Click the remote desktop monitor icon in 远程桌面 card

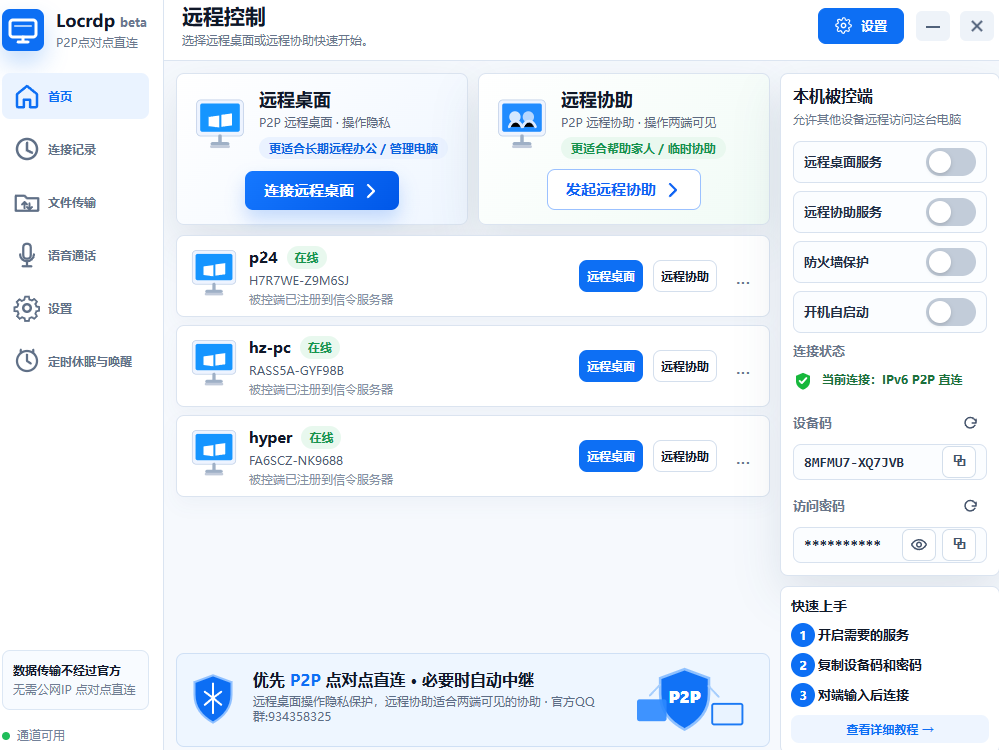(220, 123)
